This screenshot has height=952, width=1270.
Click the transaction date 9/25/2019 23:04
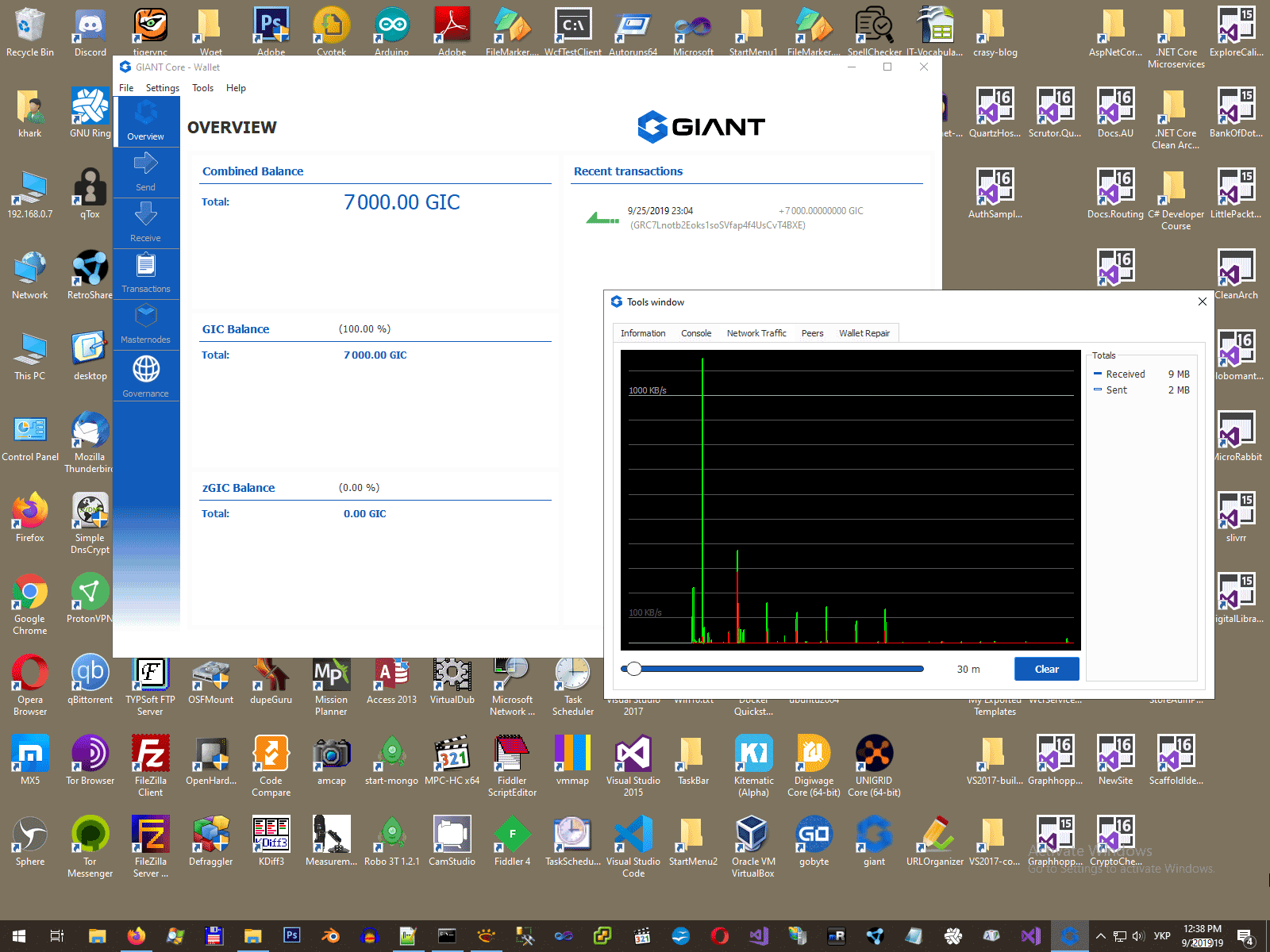click(660, 211)
